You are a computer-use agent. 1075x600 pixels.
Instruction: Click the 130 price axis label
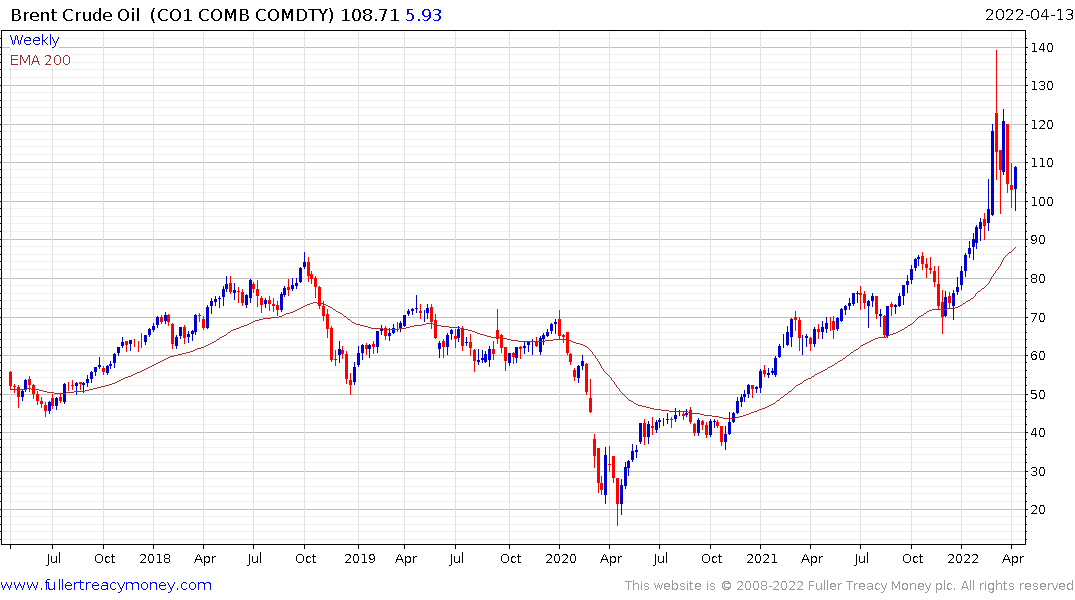[x=1041, y=86]
